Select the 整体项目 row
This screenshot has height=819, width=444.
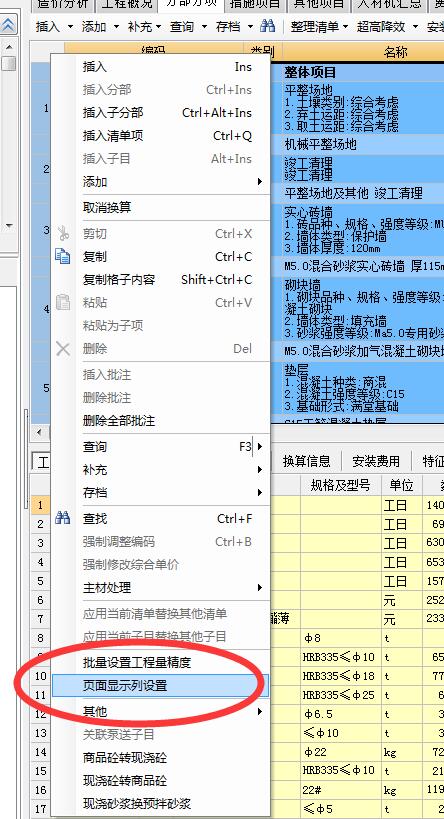click(358, 72)
